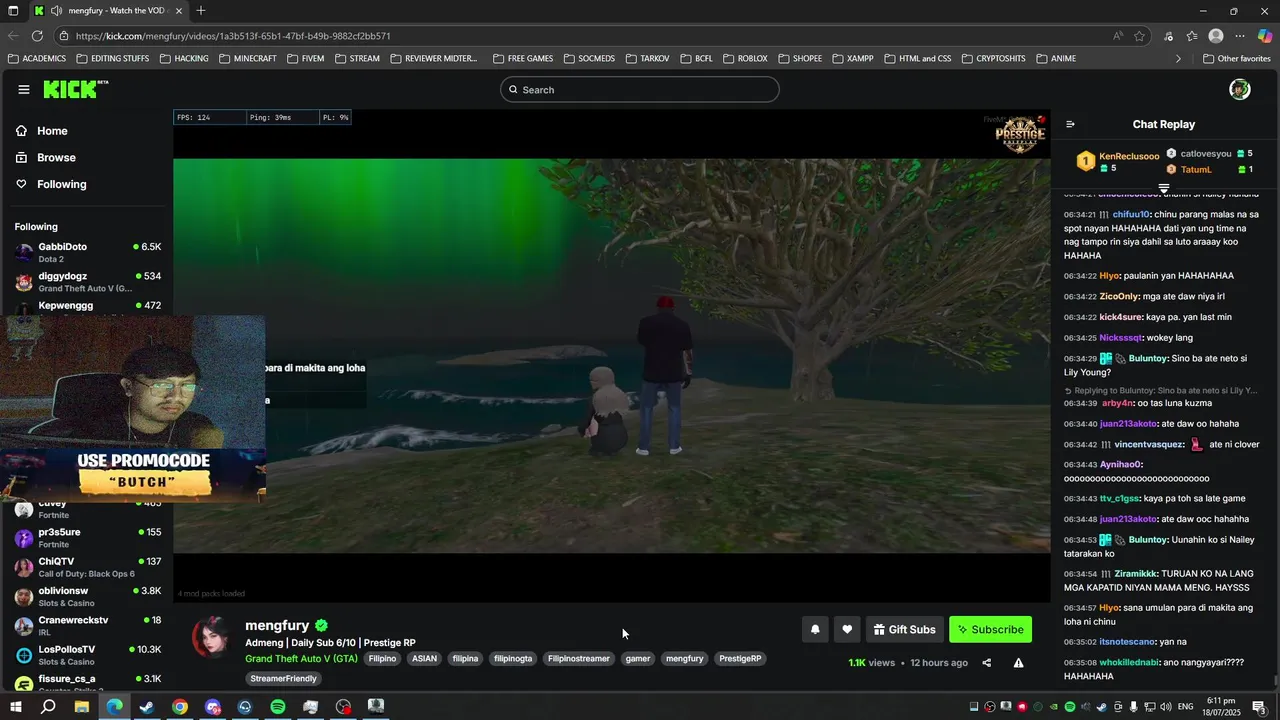This screenshot has width=1280, height=720.
Task: Open the ANIME bookmarks folder
Action: click(x=1056, y=59)
